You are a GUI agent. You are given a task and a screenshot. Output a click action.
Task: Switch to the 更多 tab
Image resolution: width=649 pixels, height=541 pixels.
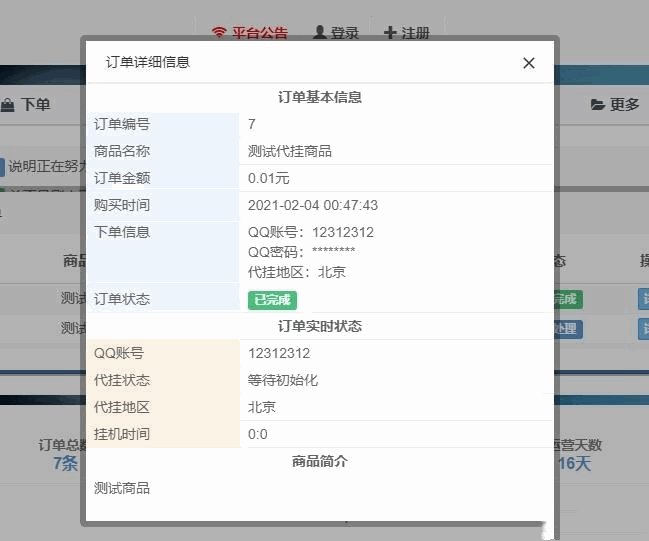coord(624,104)
